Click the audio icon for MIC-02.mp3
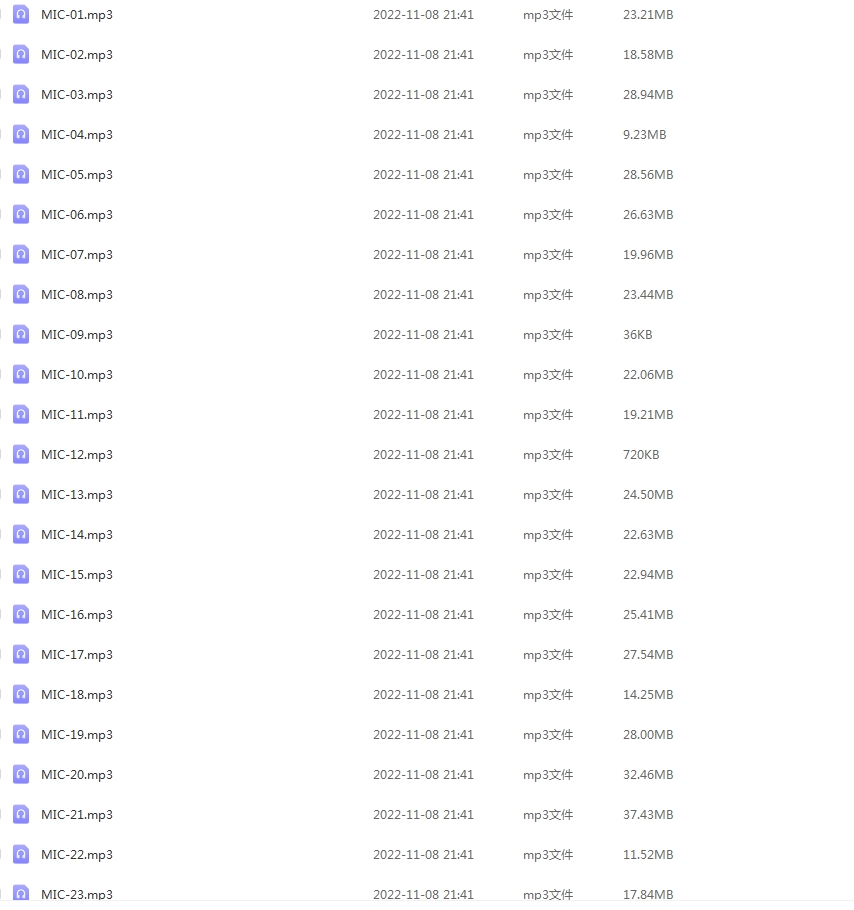This screenshot has width=854, height=910. point(21,55)
